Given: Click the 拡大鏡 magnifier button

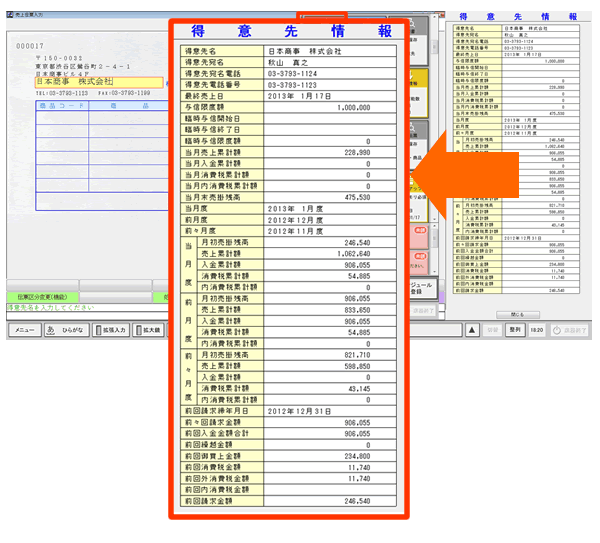Looking at the screenshot, I should click(x=149, y=329).
